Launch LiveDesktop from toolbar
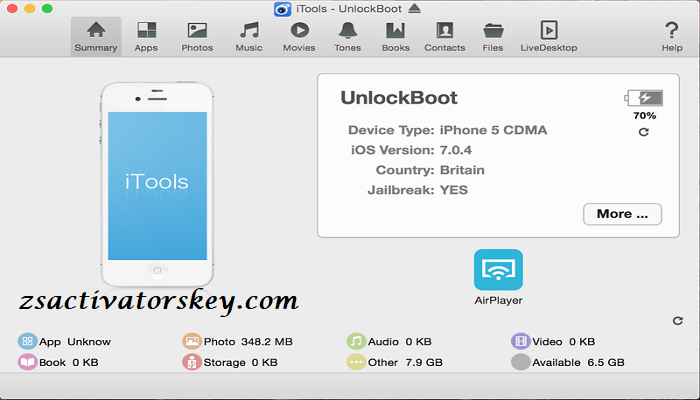The width and height of the screenshot is (700, 400). coord(549,37)
